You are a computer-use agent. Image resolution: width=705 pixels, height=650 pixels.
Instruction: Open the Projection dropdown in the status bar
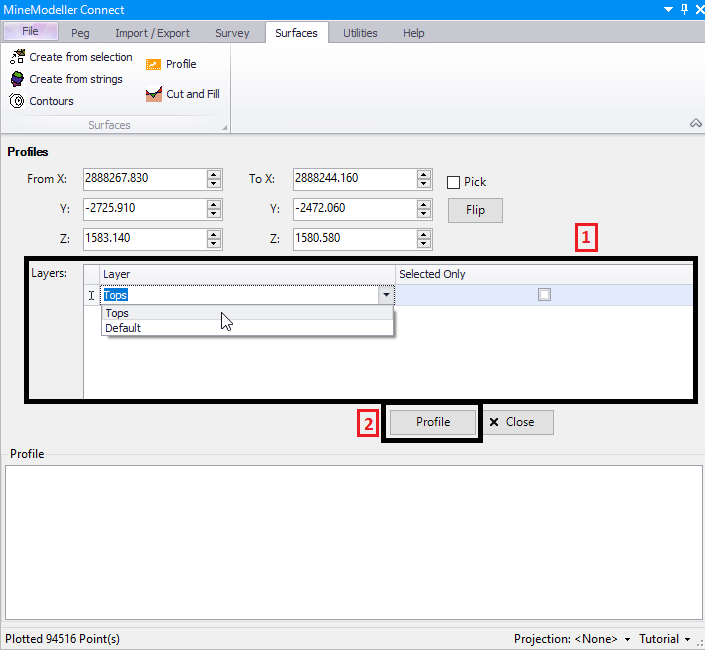(x=627, y=639)
